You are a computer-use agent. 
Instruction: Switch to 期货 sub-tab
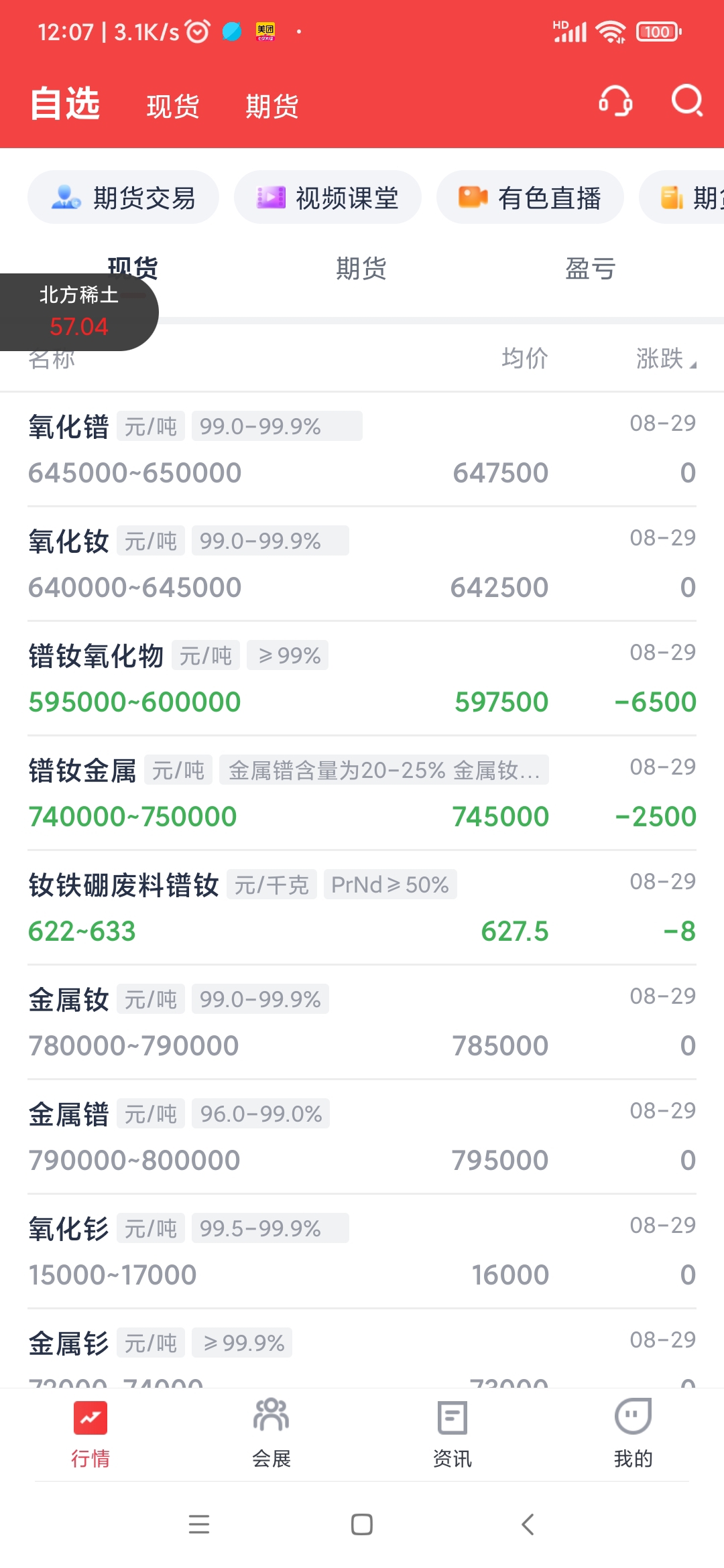pyautogui.click(x=361, y=269)
